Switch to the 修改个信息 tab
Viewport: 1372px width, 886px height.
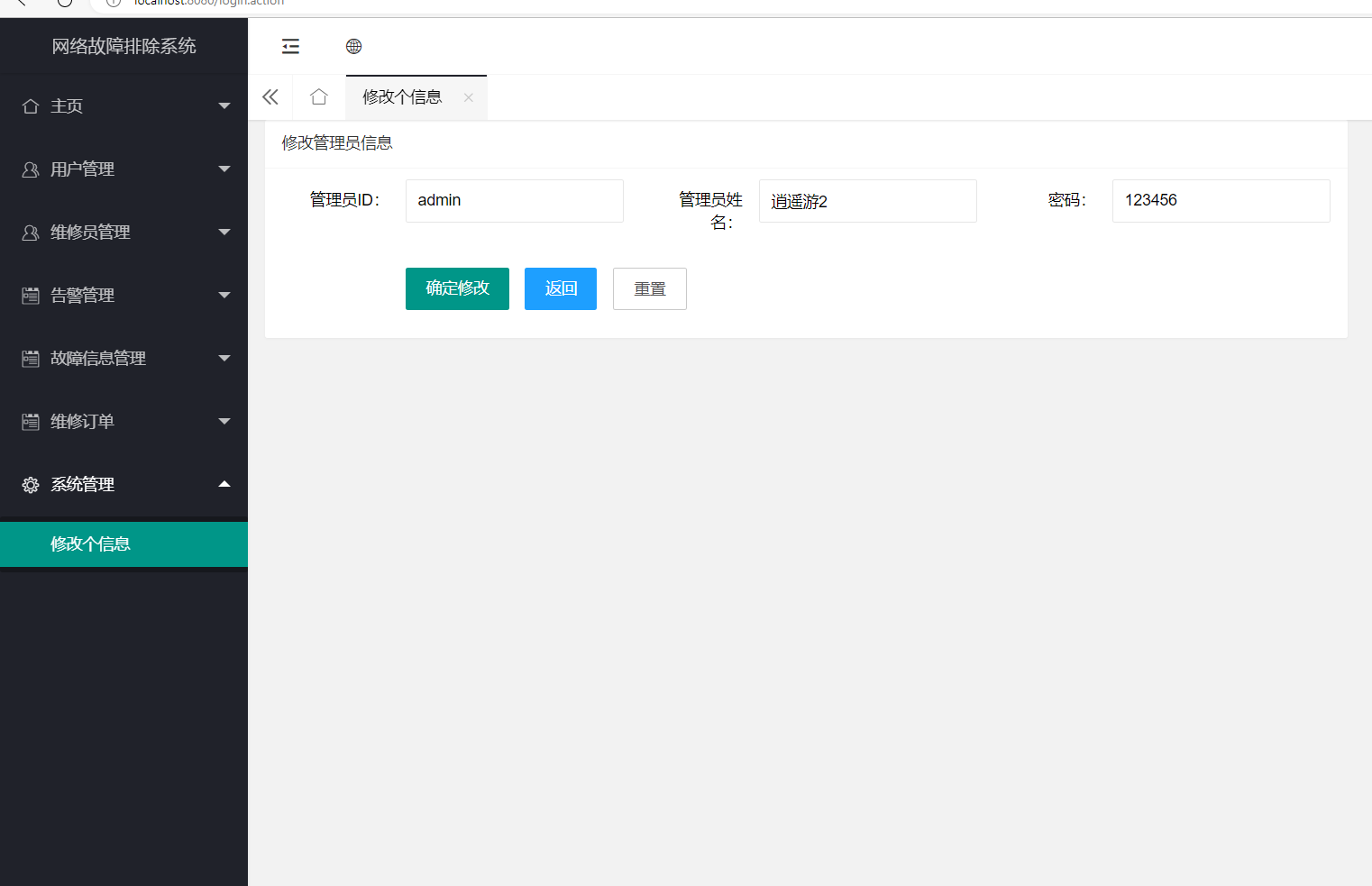(x=401, y=96)
